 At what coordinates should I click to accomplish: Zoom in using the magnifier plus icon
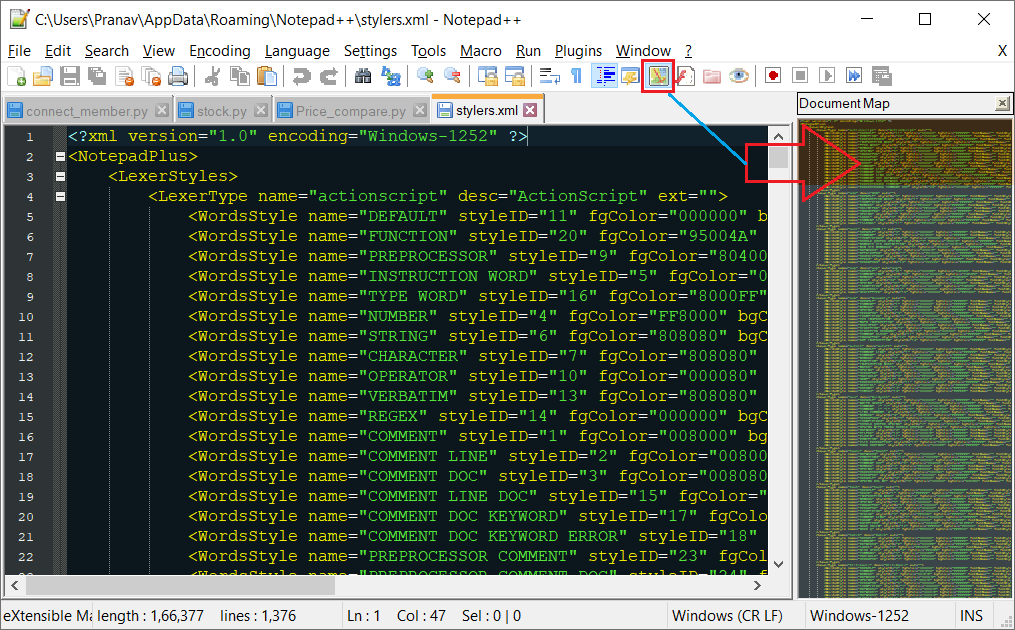pyautogui.click(x=425, y=76)
